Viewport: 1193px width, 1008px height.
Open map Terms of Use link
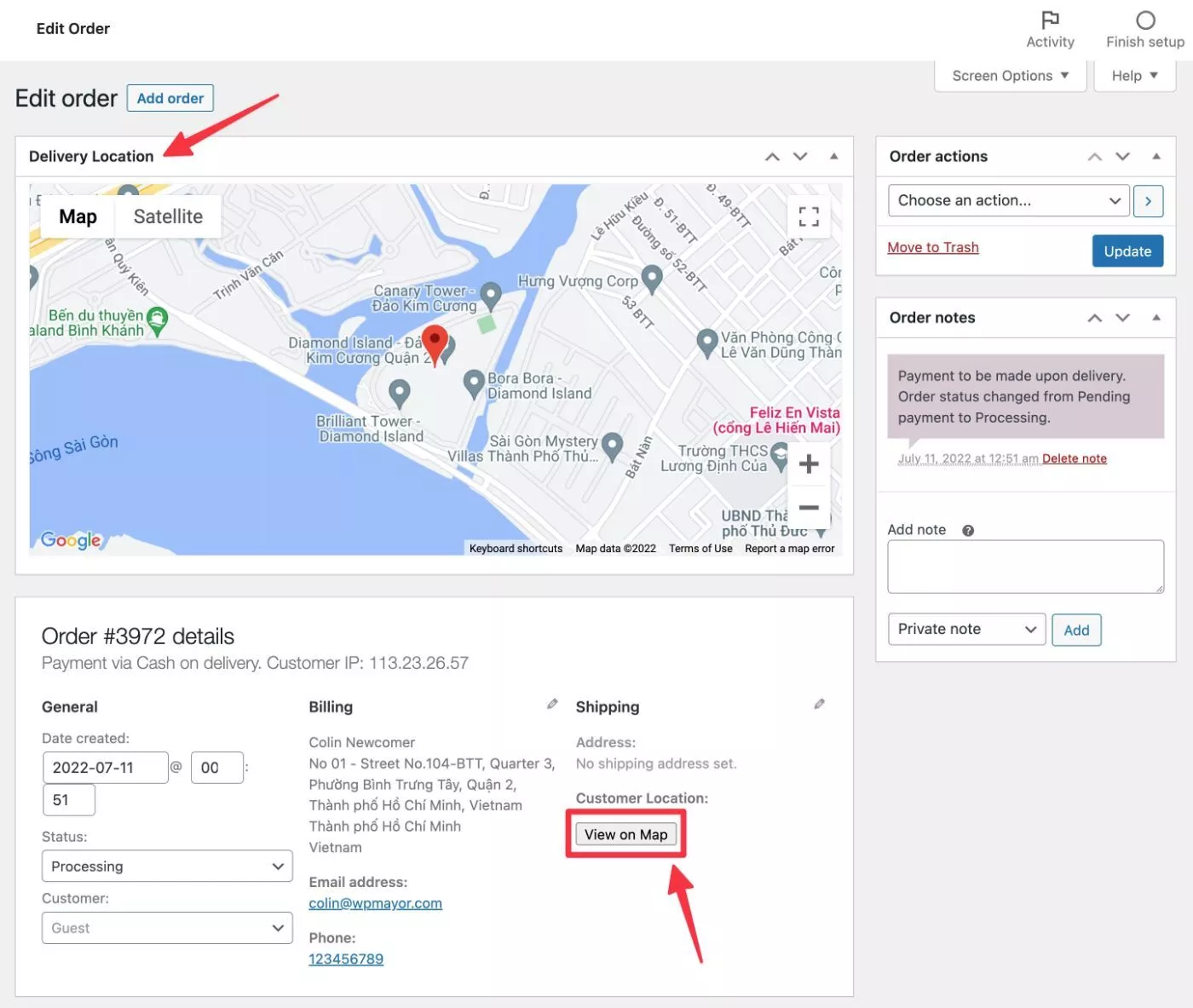click(x=700, y=549)
